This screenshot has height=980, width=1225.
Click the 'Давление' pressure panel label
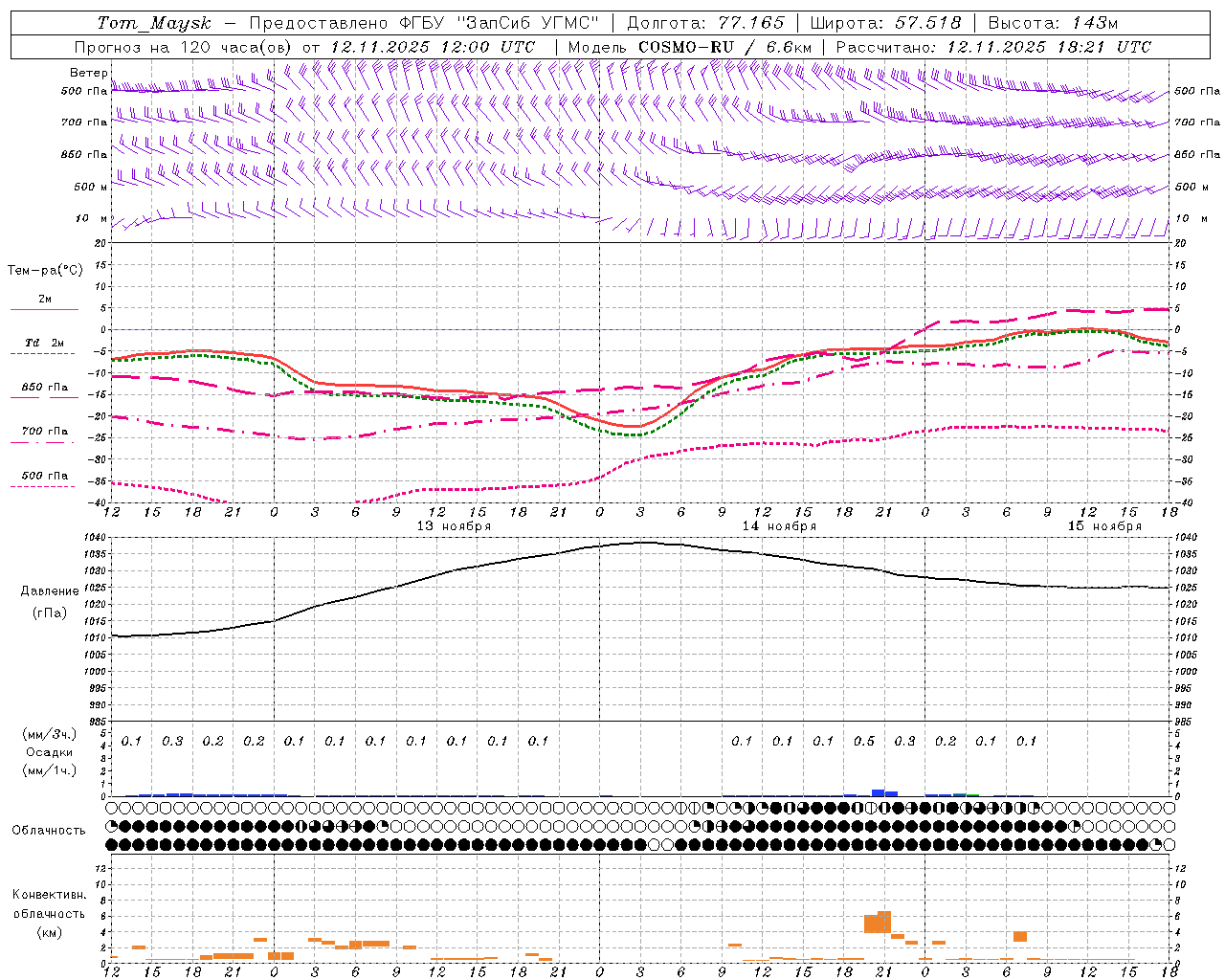[50, 591]
